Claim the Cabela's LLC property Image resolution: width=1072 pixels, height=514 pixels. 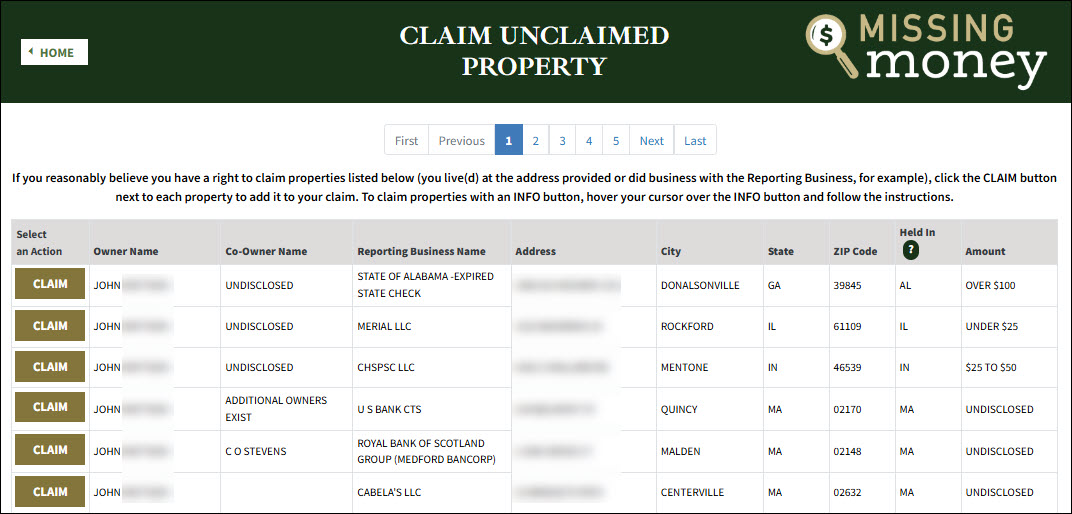(x=50, y=492)
